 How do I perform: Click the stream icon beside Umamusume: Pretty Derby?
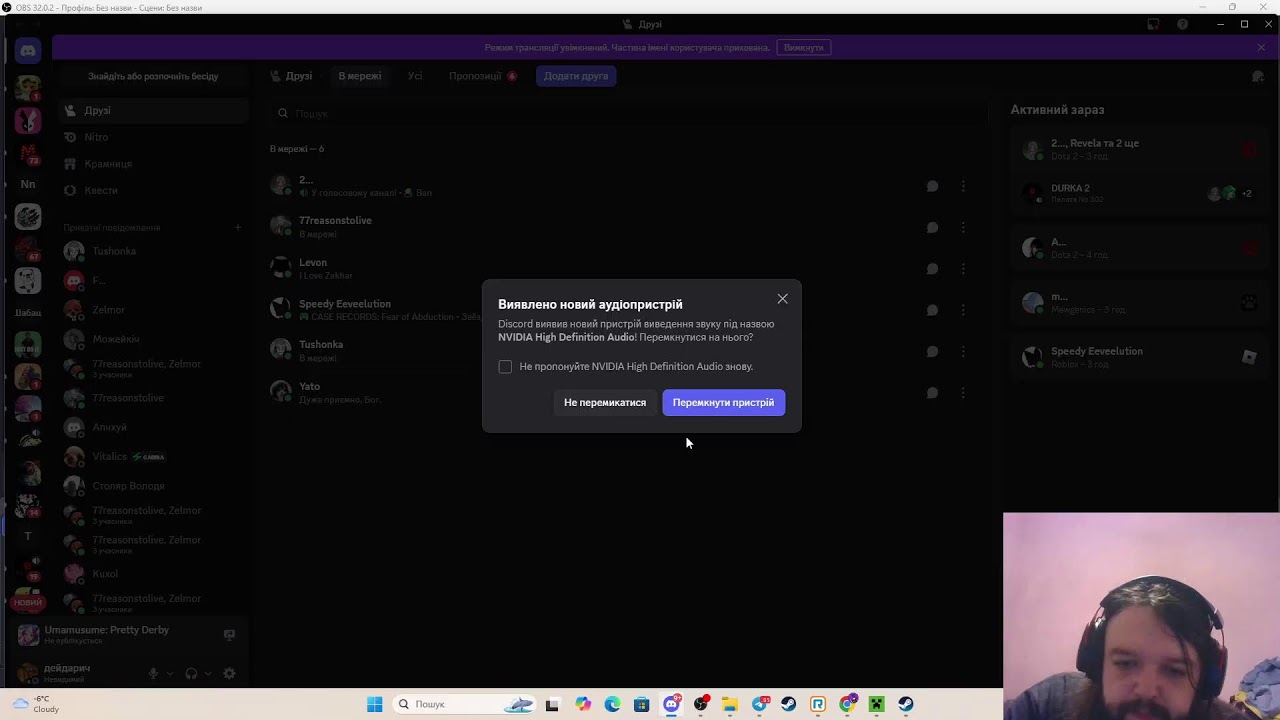pos(229,635)
